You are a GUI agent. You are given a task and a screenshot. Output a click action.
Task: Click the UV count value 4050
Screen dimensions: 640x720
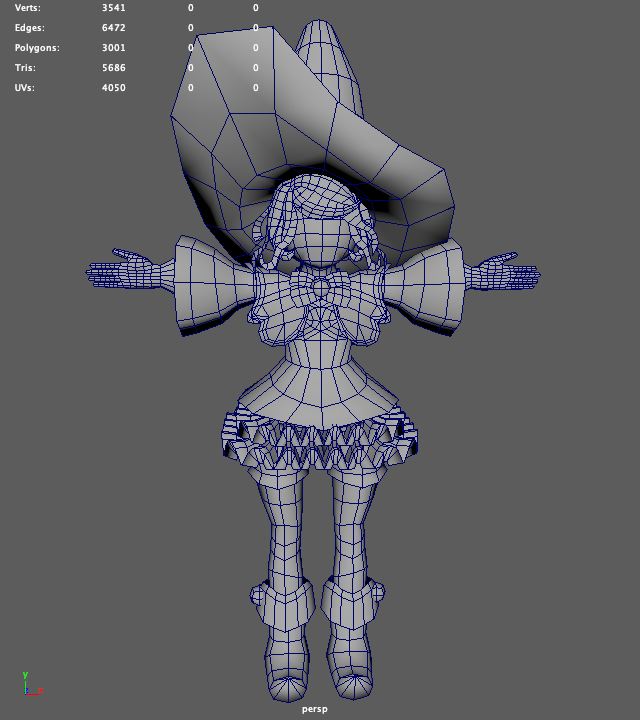tap(113, 87)
